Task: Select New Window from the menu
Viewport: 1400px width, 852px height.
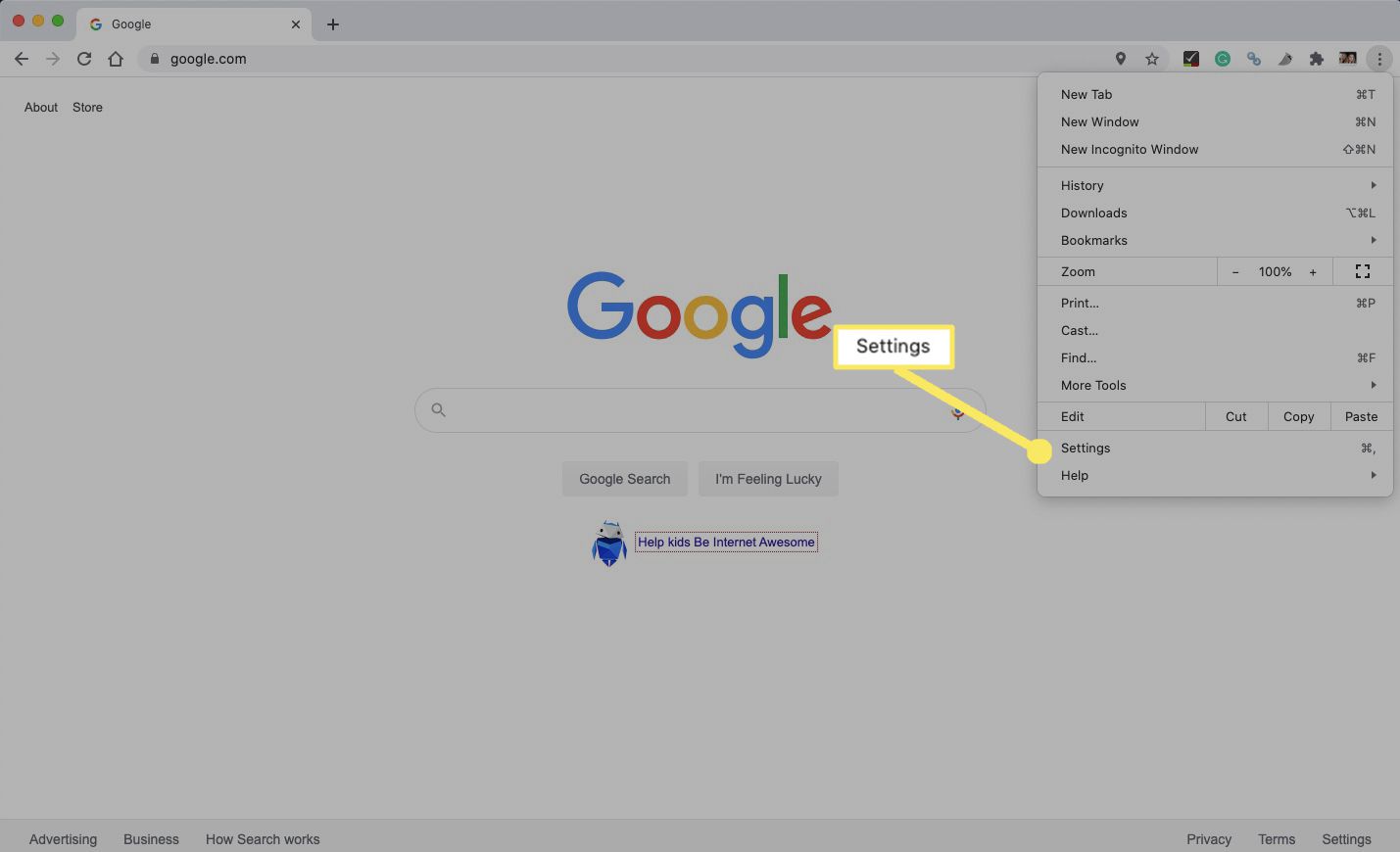Action: click(1215, 121)
